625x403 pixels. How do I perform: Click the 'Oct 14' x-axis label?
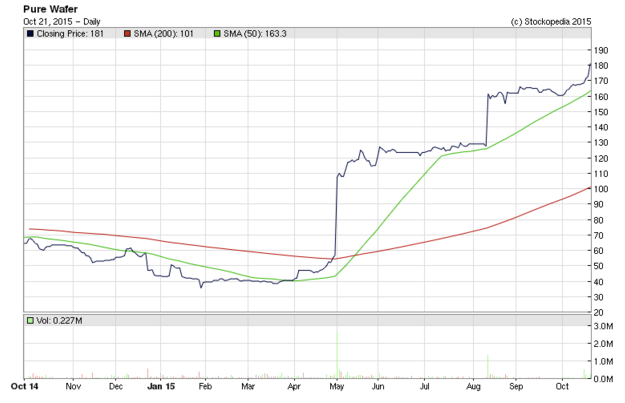(25, 386)
